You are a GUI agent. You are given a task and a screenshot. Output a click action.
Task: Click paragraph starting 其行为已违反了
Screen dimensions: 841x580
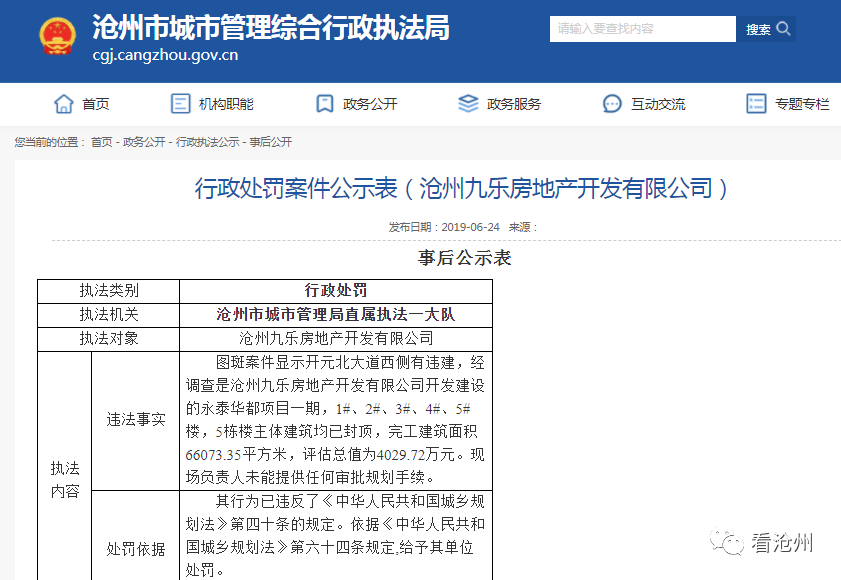(x=335, y=535)
